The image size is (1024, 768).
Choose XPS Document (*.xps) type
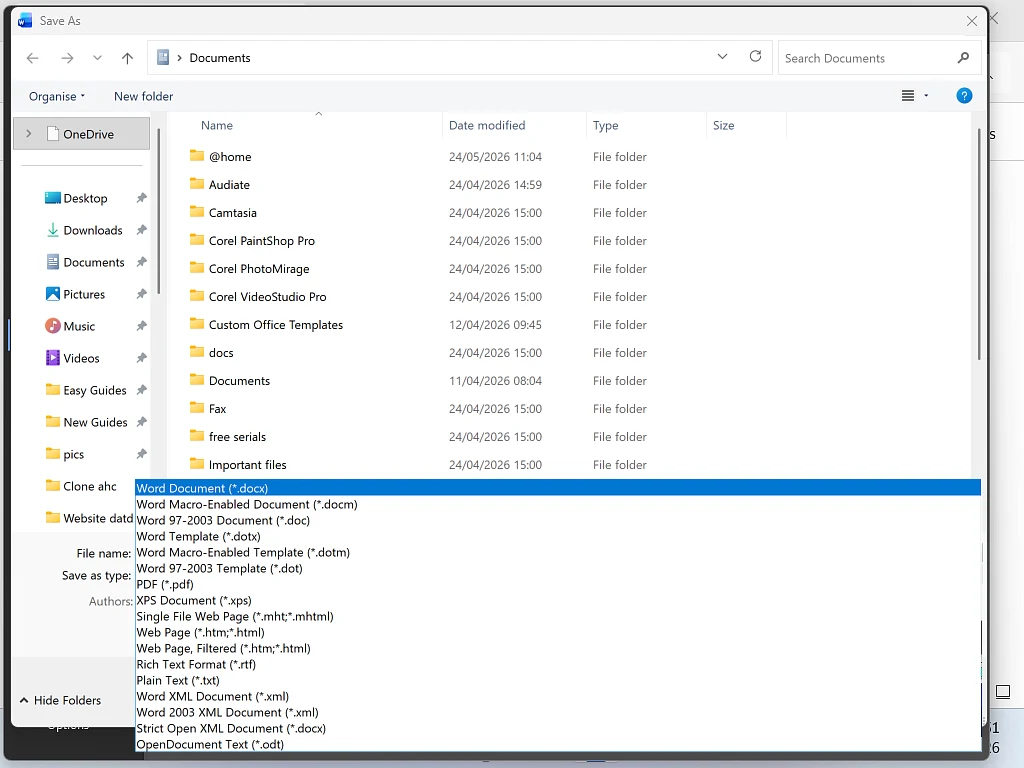pos(558,600)
